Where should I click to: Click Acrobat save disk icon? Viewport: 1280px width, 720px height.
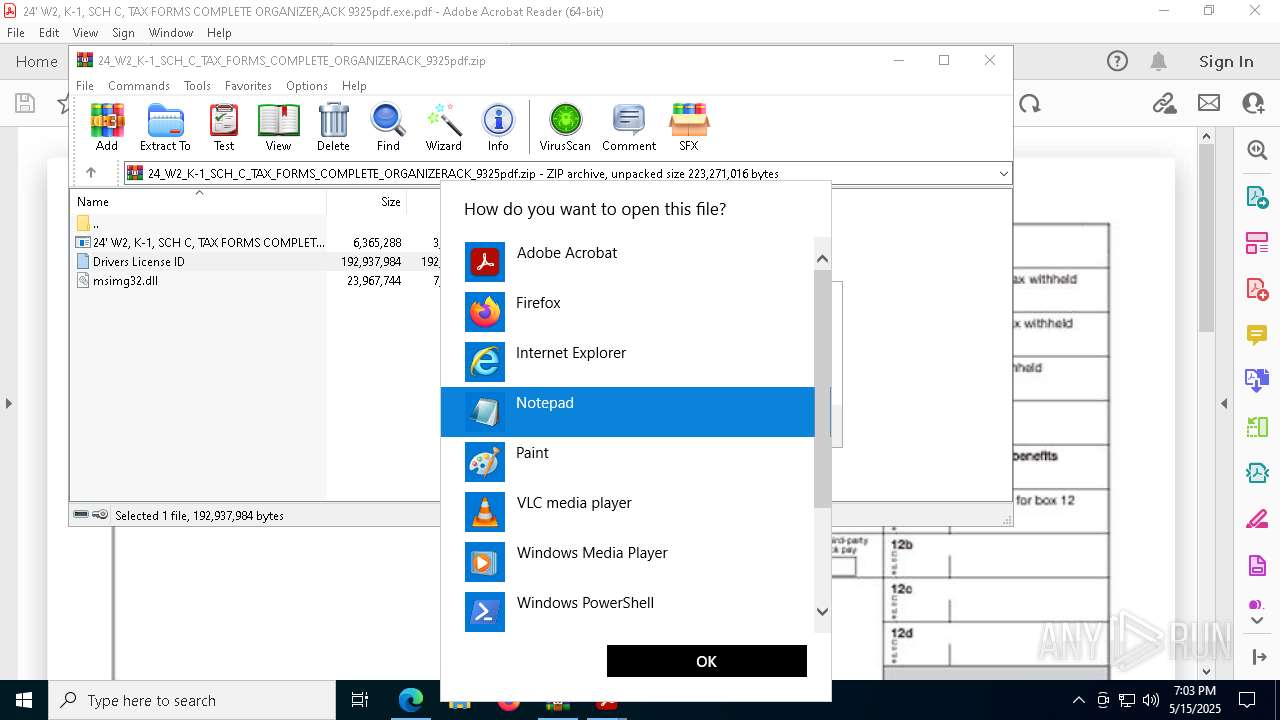pos(25,103)
